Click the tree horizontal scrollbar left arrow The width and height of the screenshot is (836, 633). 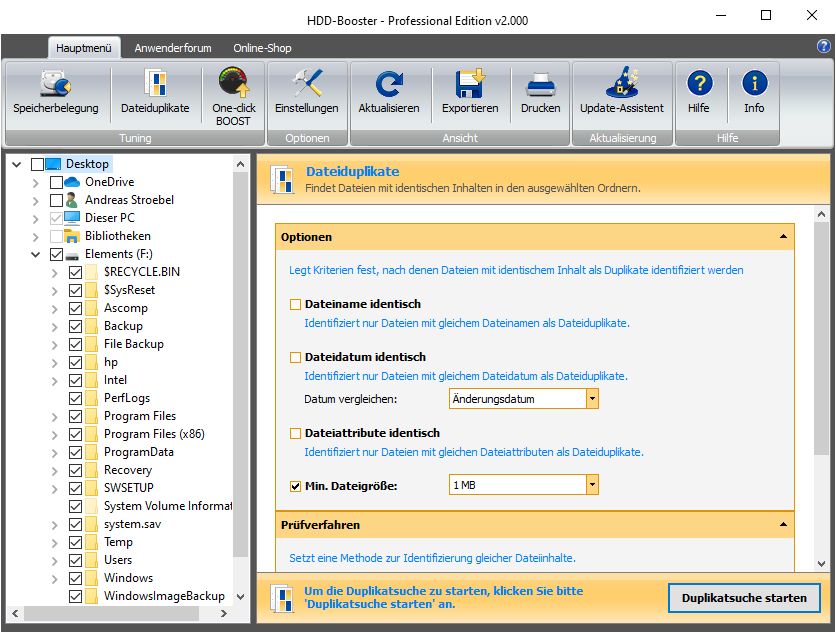coord(15,613)
